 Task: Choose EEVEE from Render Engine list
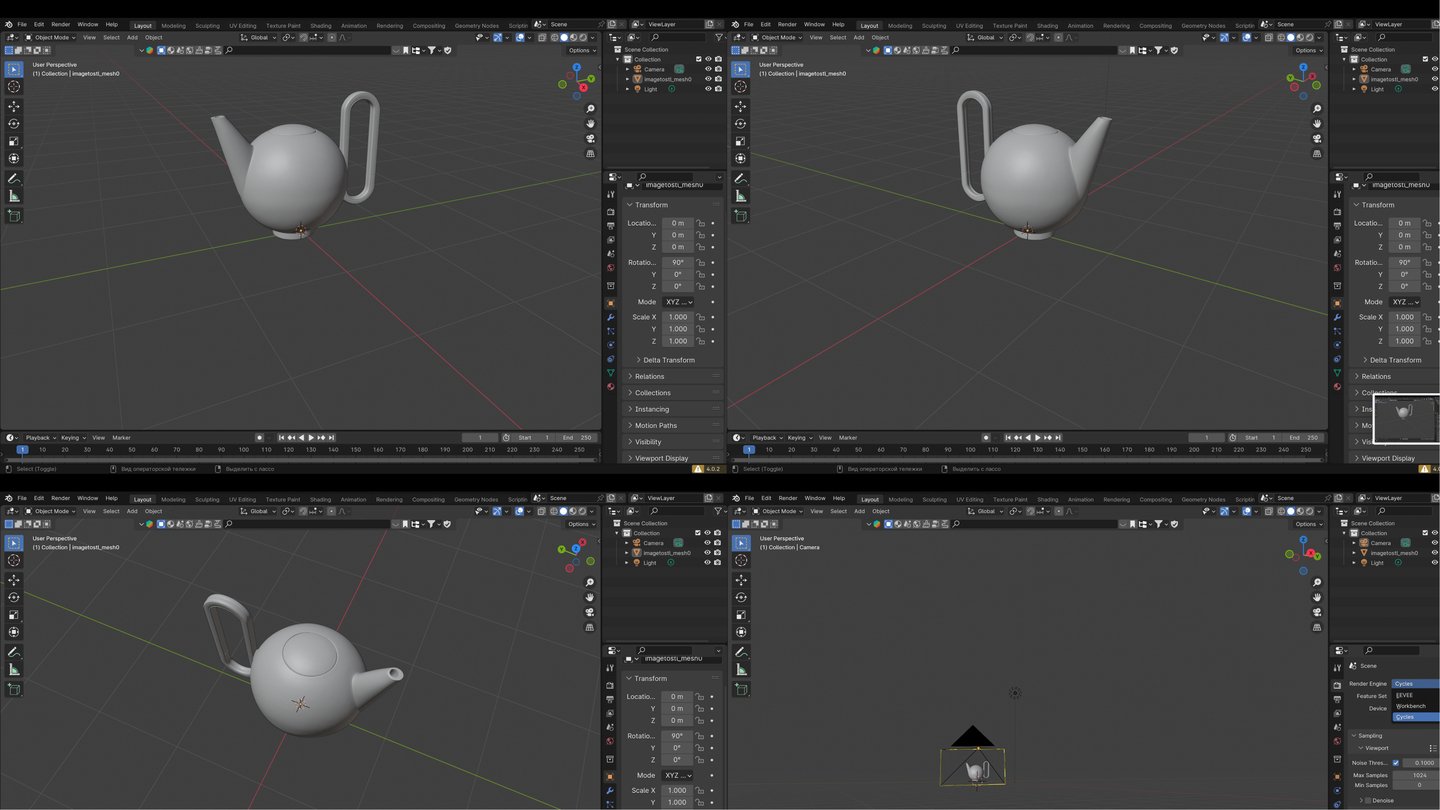tap(1416, 695)
